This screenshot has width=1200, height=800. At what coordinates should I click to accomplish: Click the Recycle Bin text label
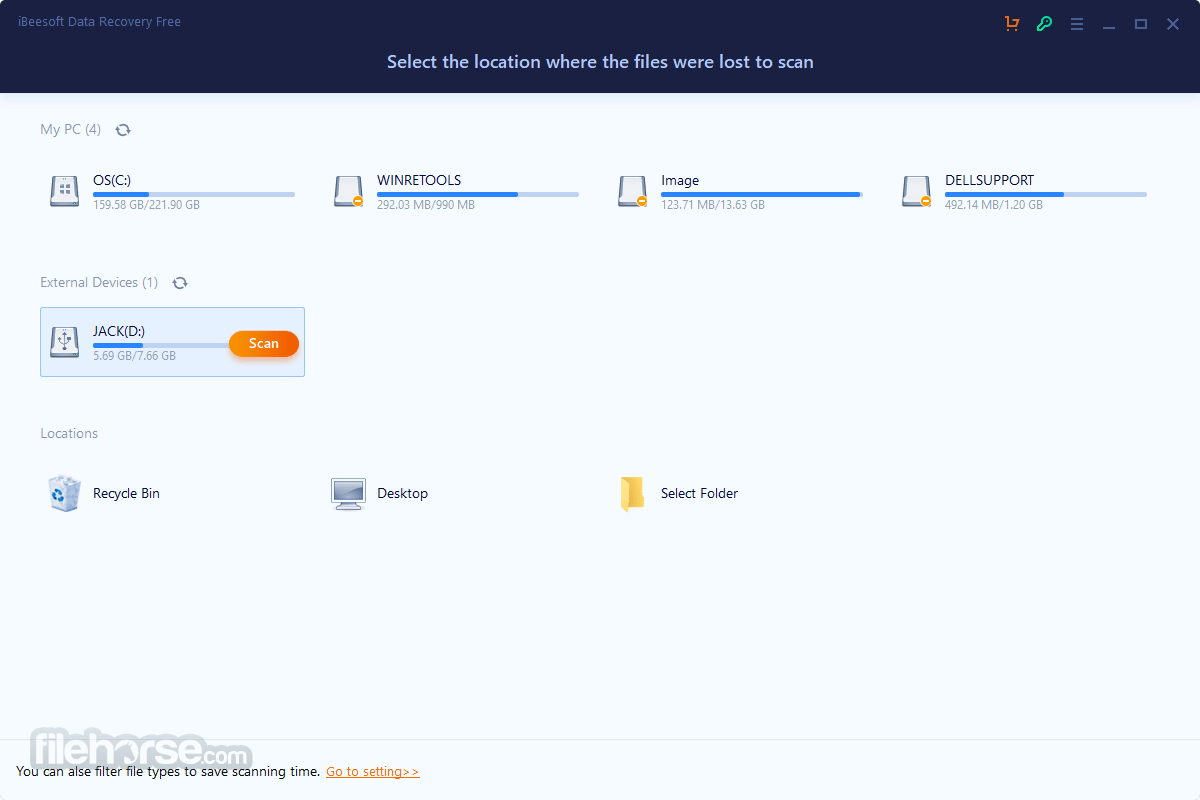tap(126, 493)
